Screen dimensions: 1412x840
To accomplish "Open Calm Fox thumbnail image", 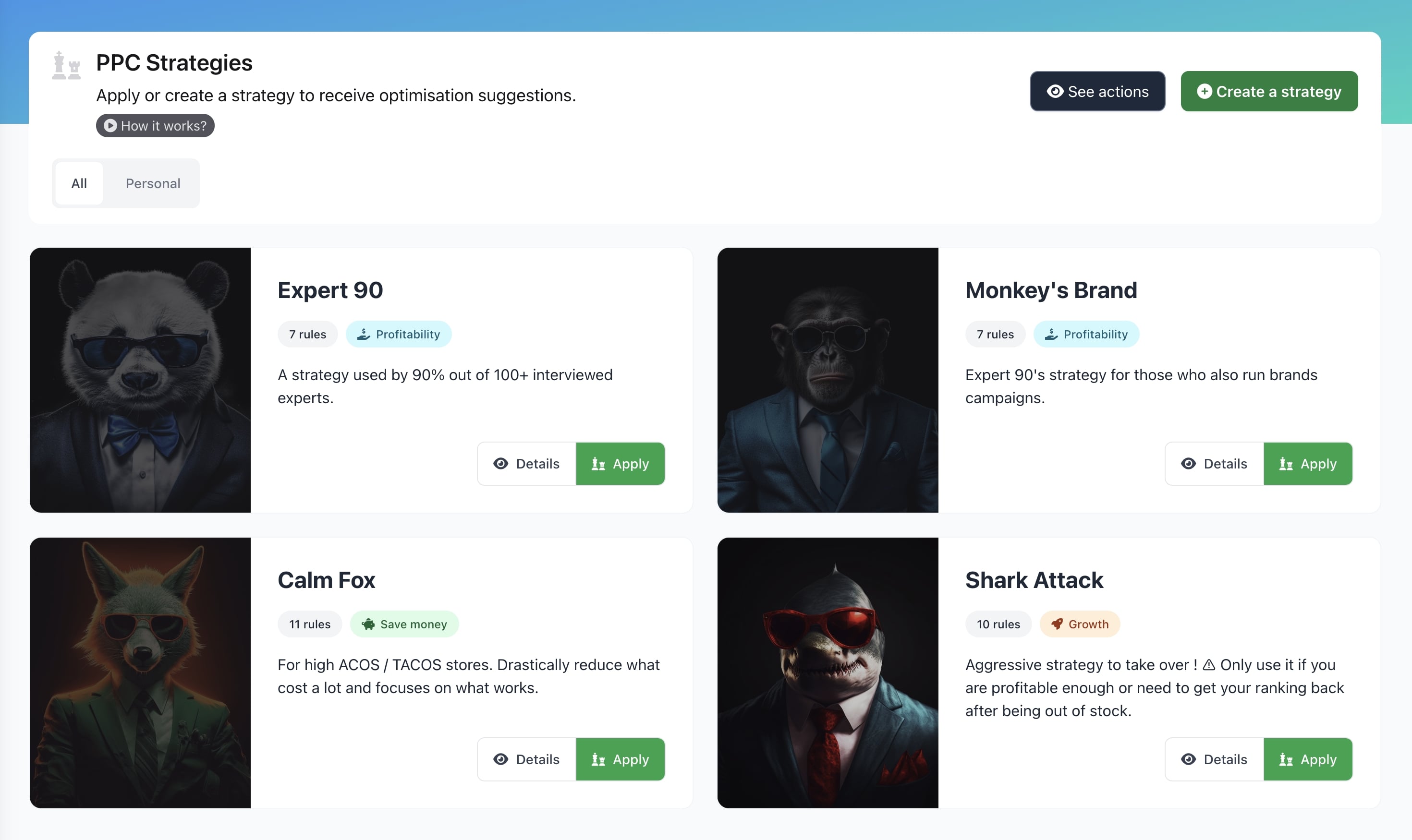I will tap(140, 672).
